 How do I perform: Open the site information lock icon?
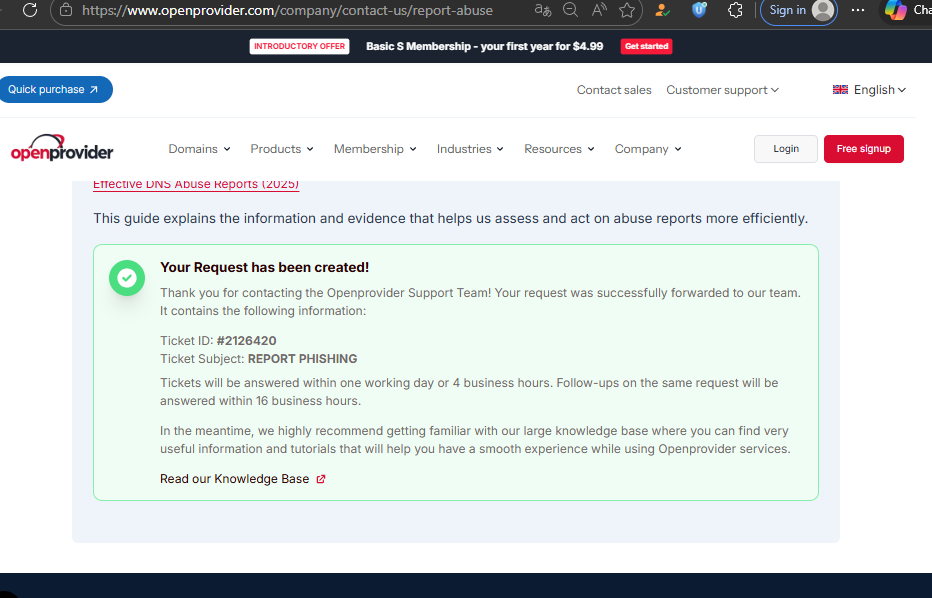(x=66, y=10)
